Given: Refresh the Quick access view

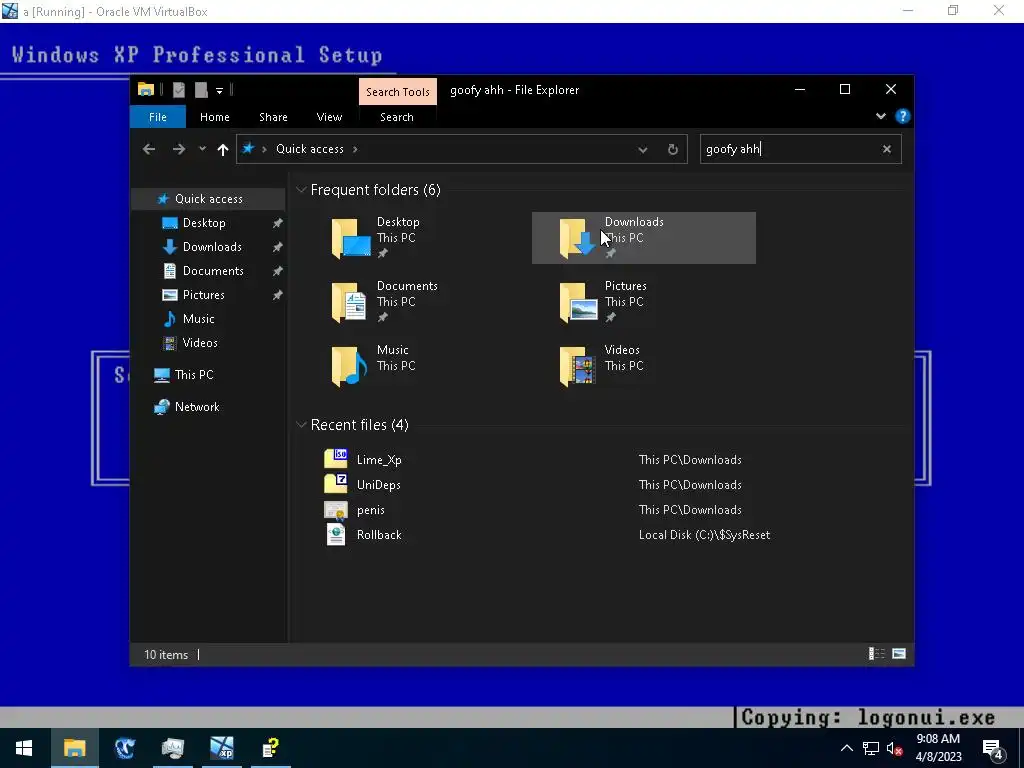Looking at the screenshot, I should point(673,150).
